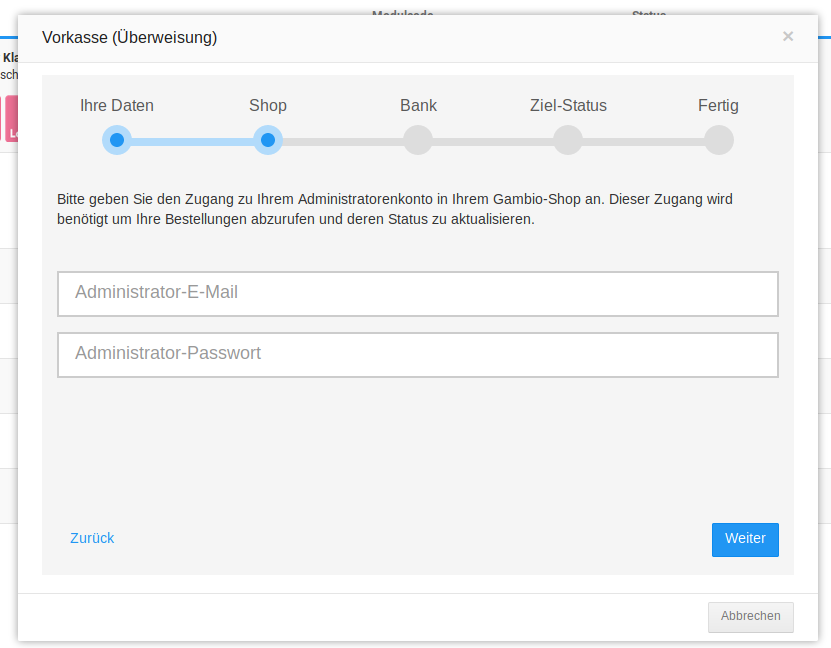
Task: Click progress bar between Ziel-Status and Fertig
Action: pos(643,141)
